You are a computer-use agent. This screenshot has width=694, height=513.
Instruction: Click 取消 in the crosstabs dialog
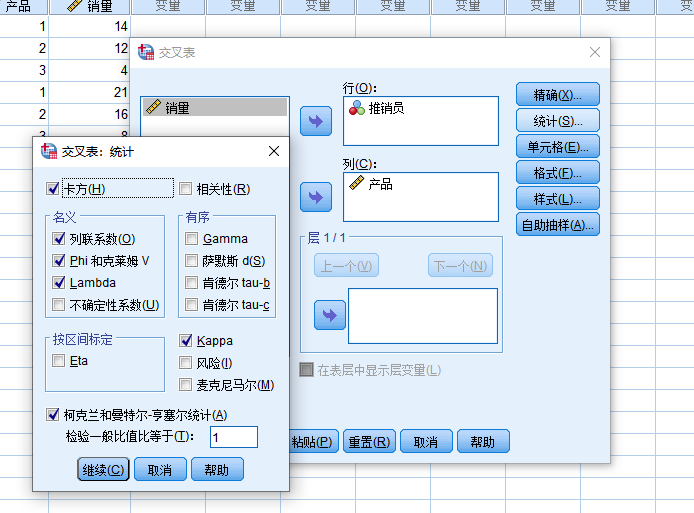tap(426, 441)
